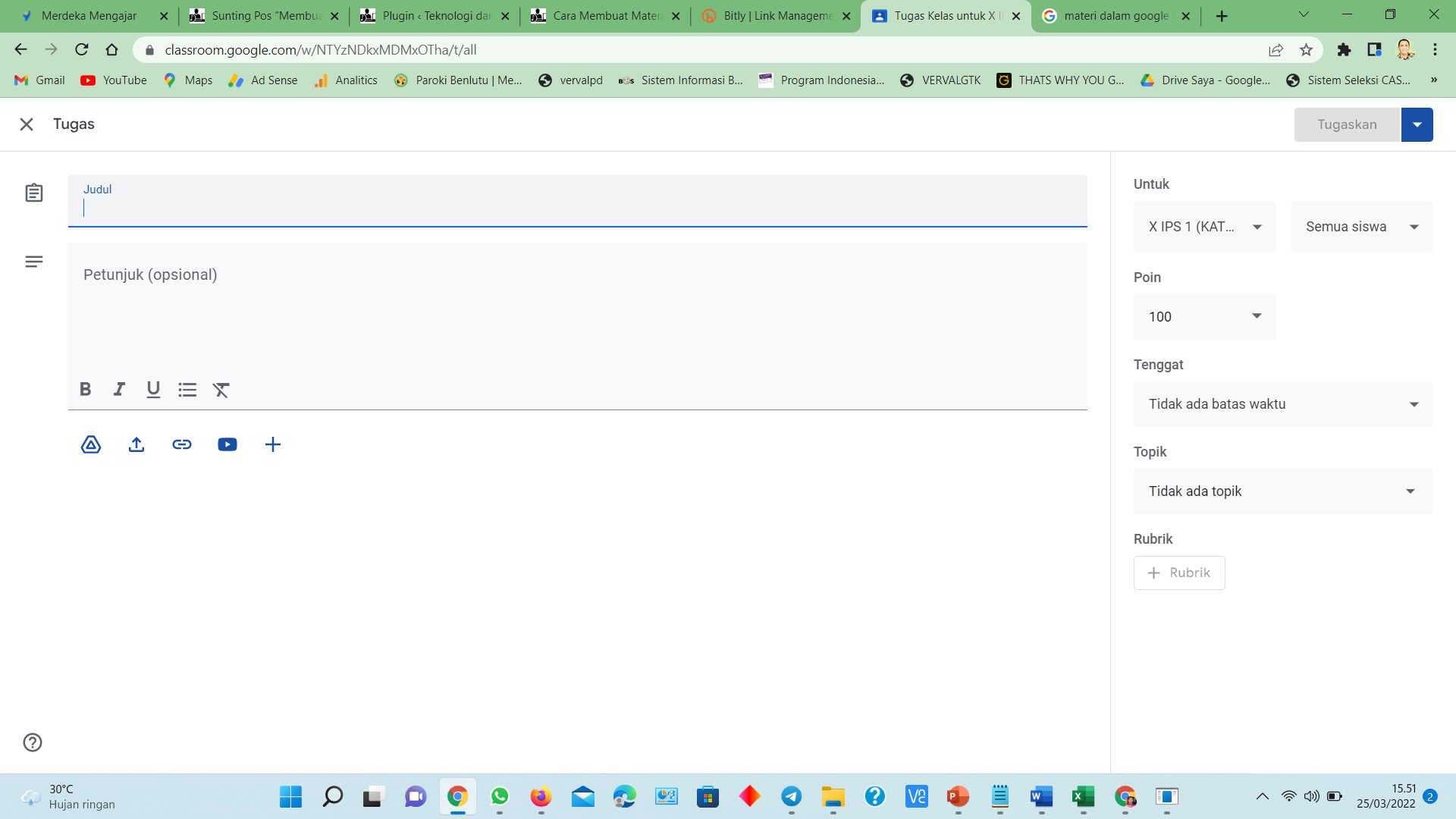1456x819 pixels.
Task: Upload a file from the computer
Action: point(136,444)
